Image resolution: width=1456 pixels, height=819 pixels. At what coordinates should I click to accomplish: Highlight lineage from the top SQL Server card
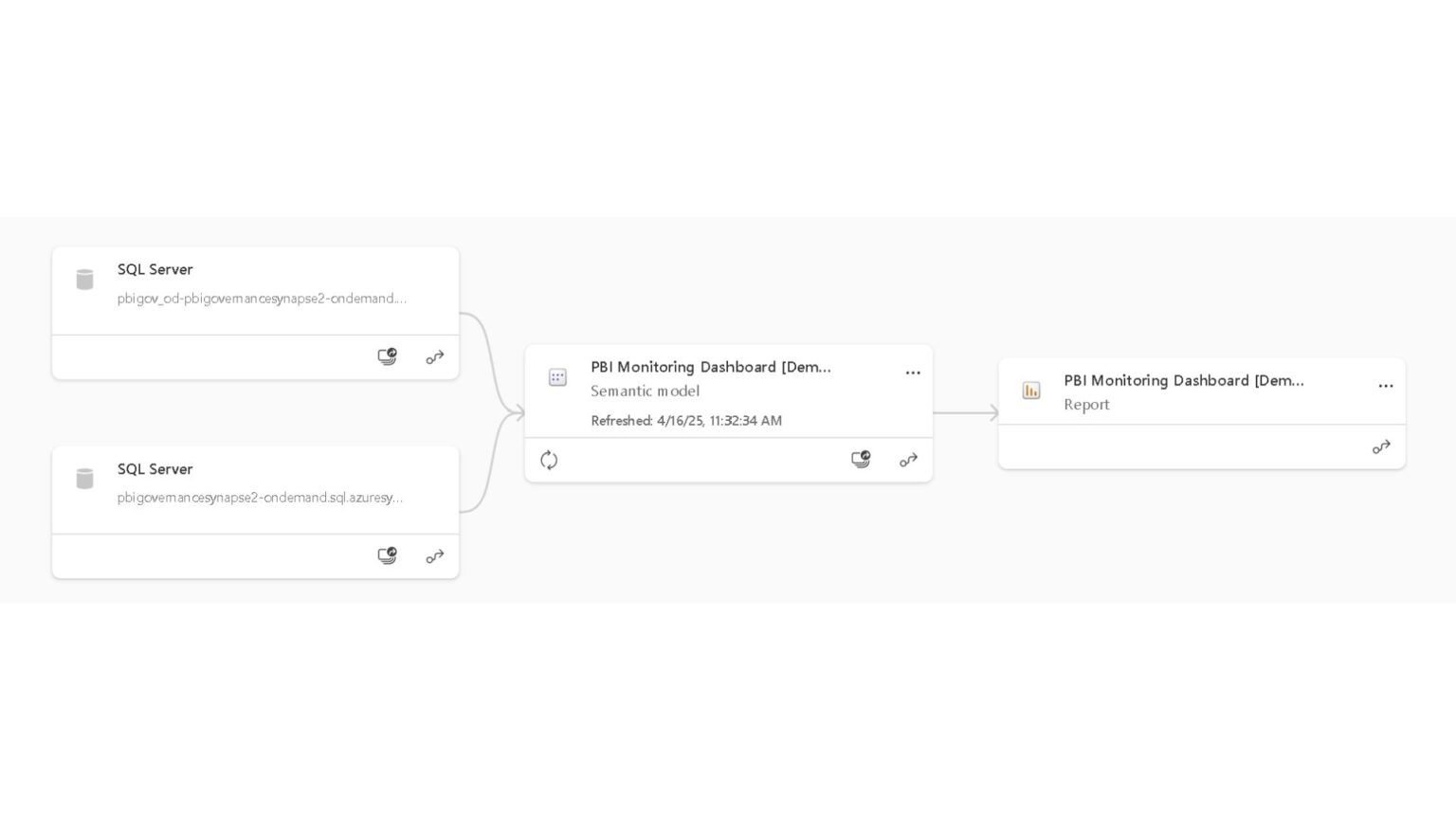434,357
